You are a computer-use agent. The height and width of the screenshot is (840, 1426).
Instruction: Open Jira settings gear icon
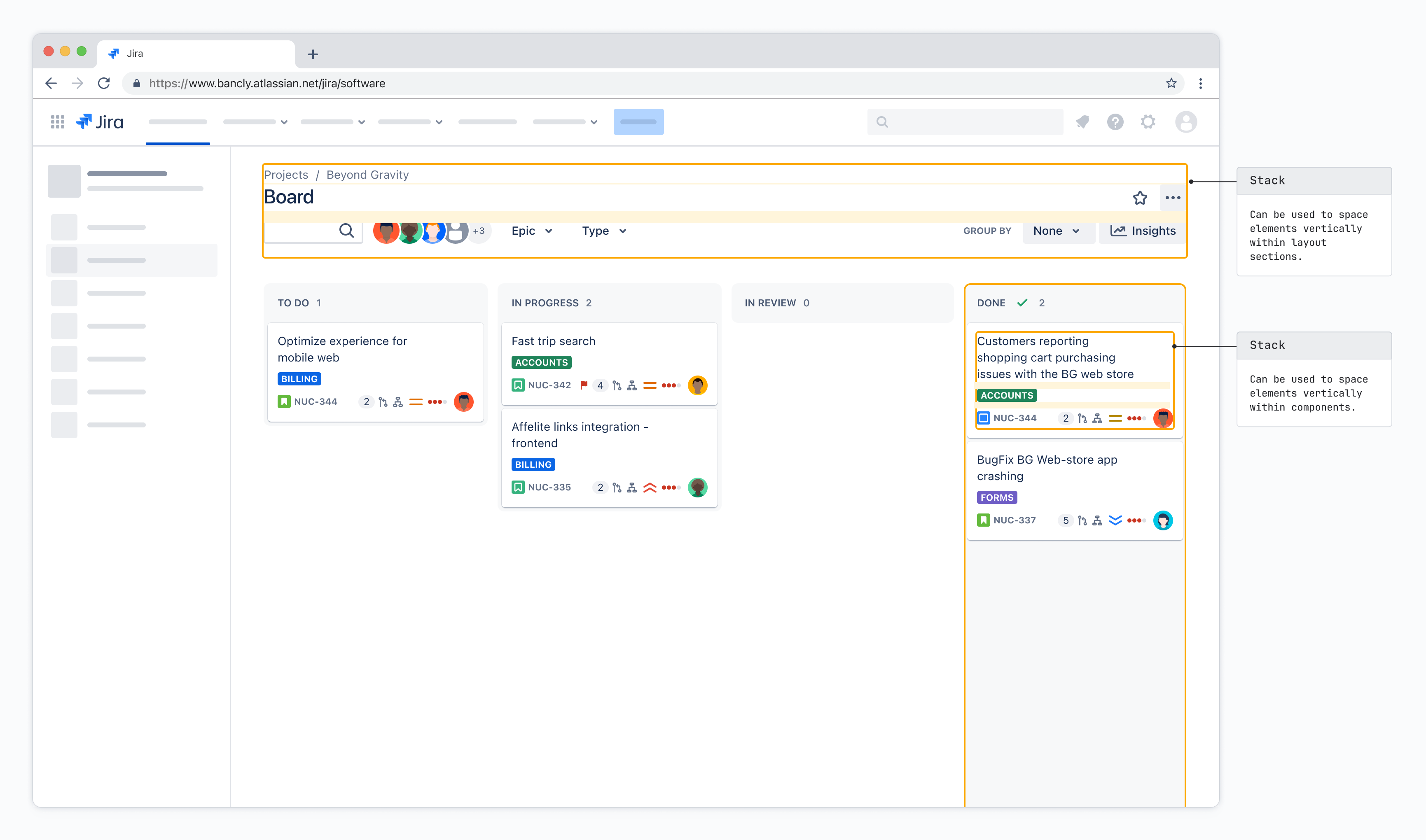tap(1148, 122)
